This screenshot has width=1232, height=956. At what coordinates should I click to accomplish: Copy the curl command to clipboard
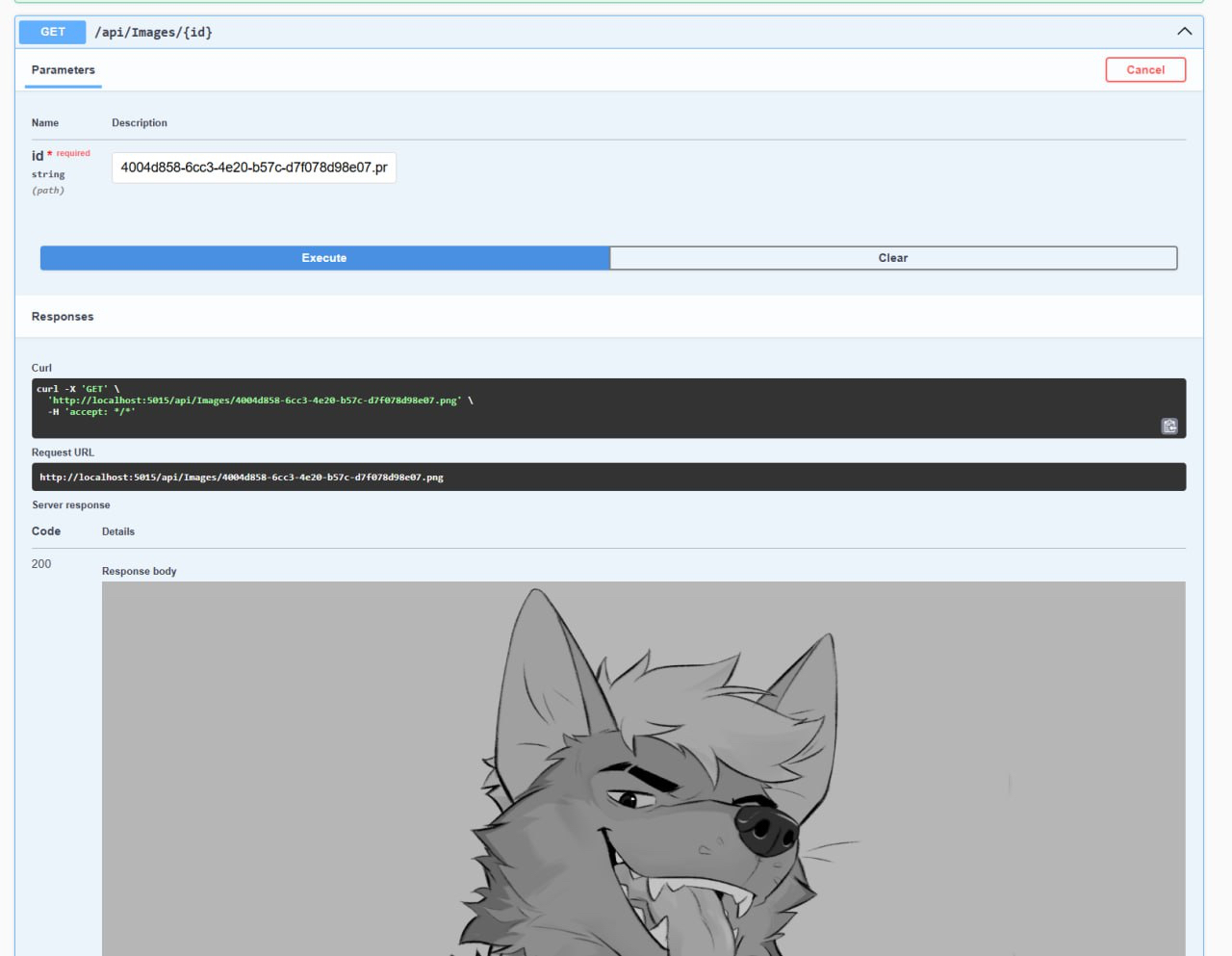click(1169, 426)
